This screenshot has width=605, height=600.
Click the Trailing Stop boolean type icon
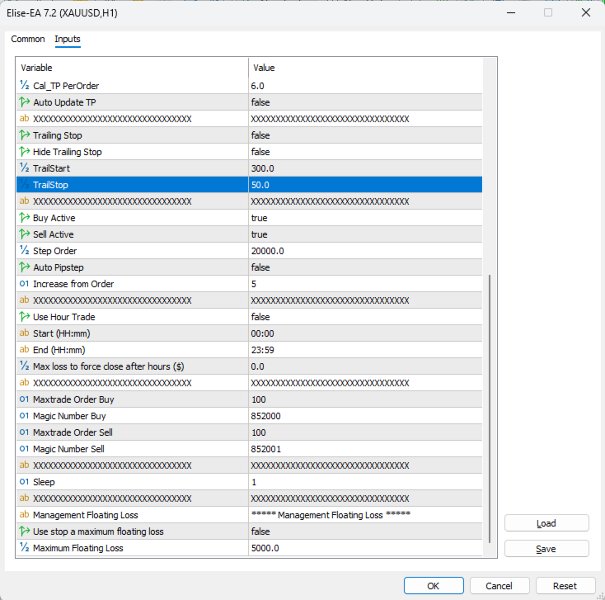click(x=25, y=135)
